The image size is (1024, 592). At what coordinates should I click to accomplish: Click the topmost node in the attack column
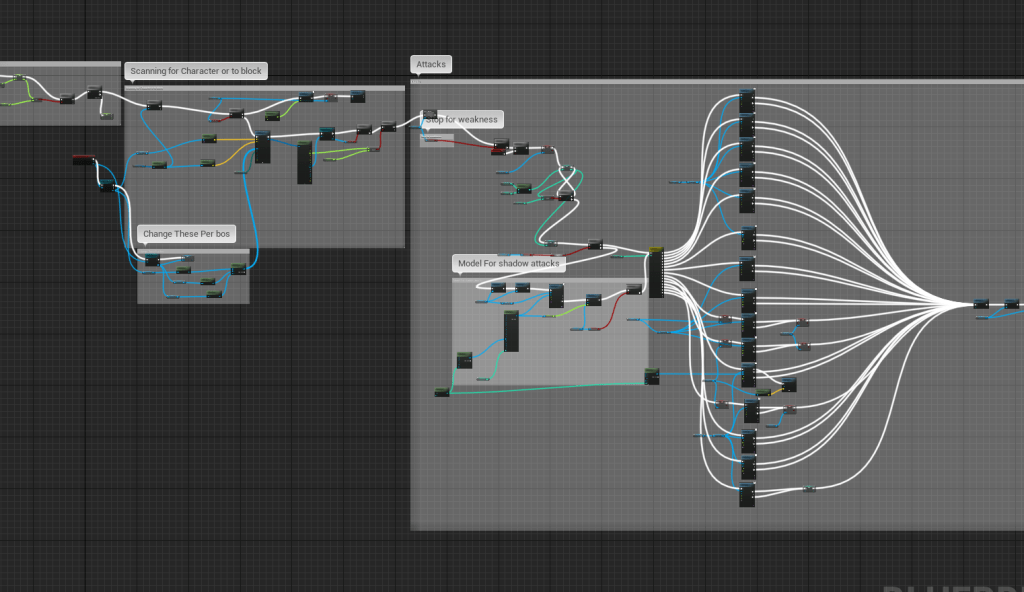[747, 101]
